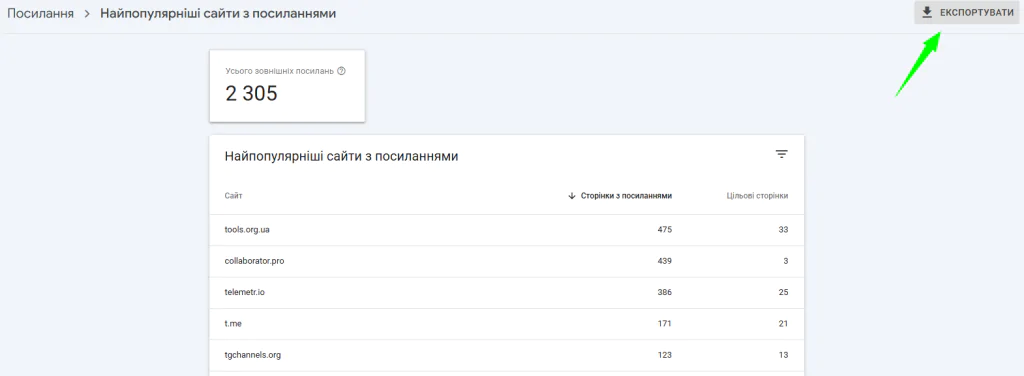Screen dimensions: 1024x376
Task: Click target pages value 33
Action: [783, 230]
